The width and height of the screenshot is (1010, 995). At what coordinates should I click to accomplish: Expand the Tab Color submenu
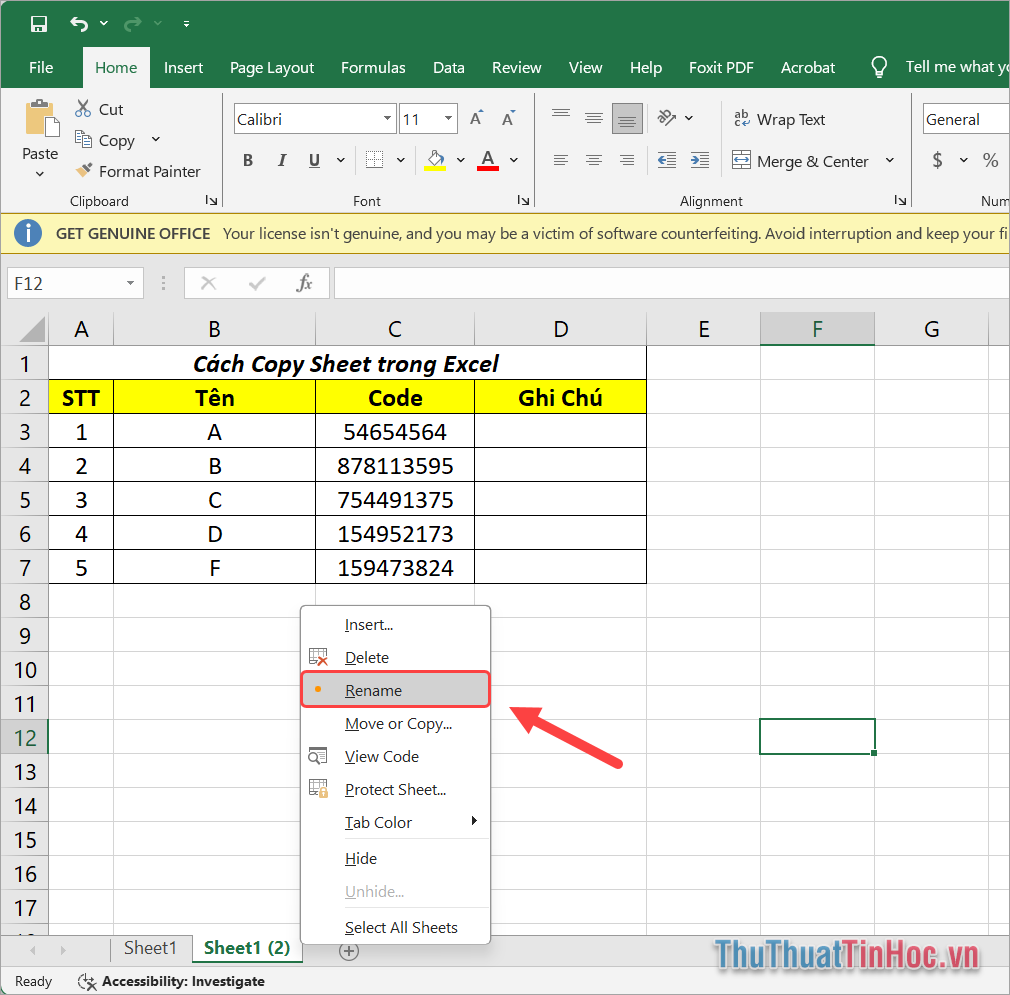(395, 822)
